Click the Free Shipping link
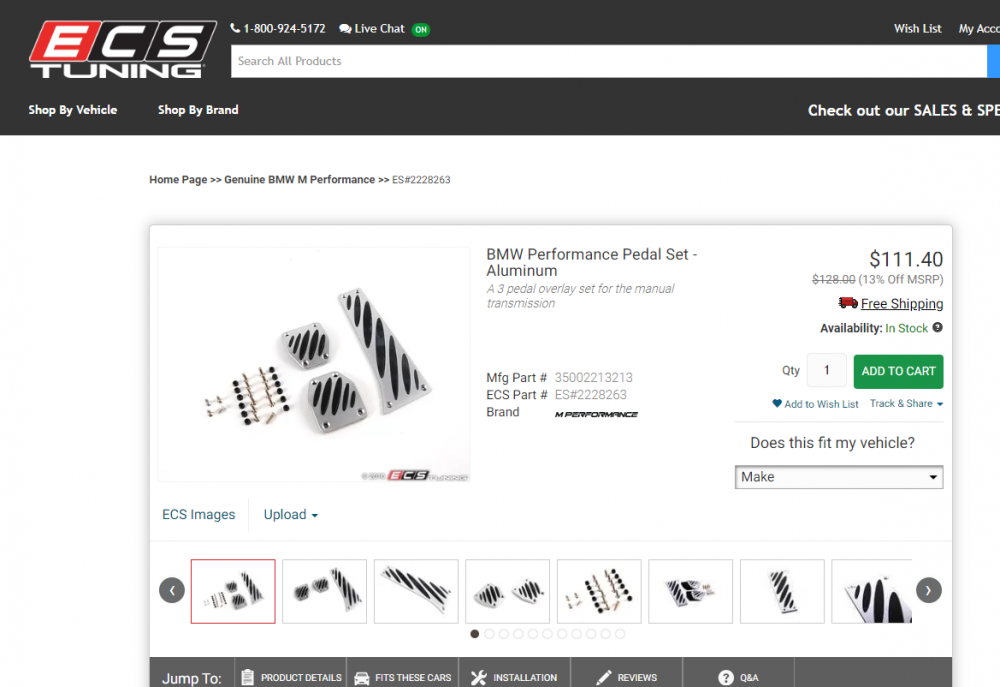The height and width of the screenshot is (687, 1000). click(902, 304)
